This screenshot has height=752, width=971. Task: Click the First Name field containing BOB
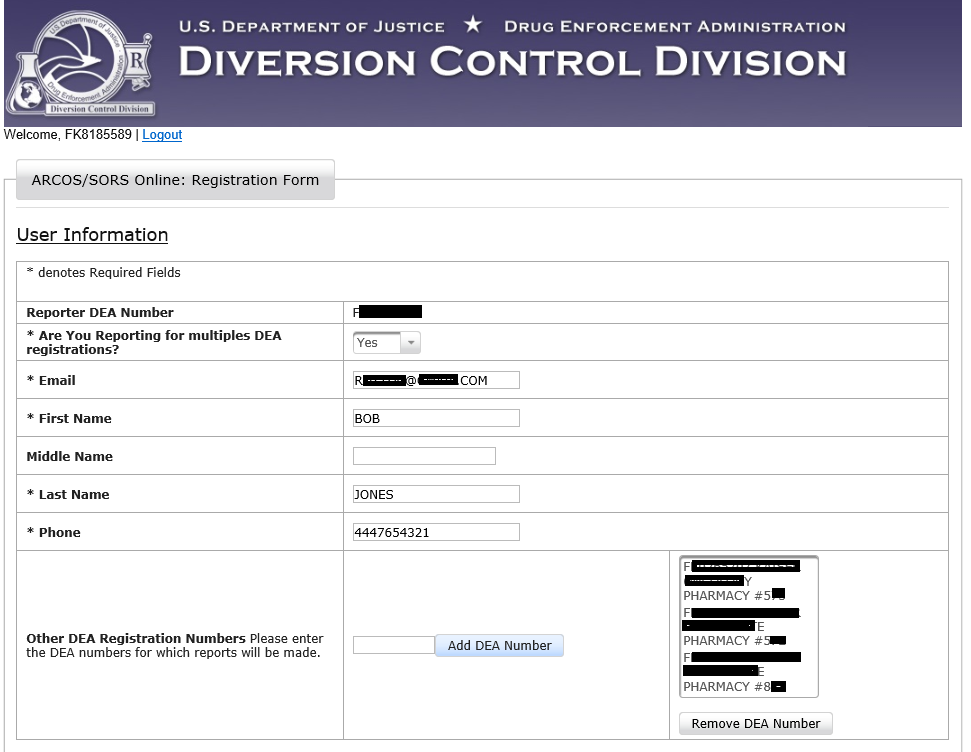(436, 418)
